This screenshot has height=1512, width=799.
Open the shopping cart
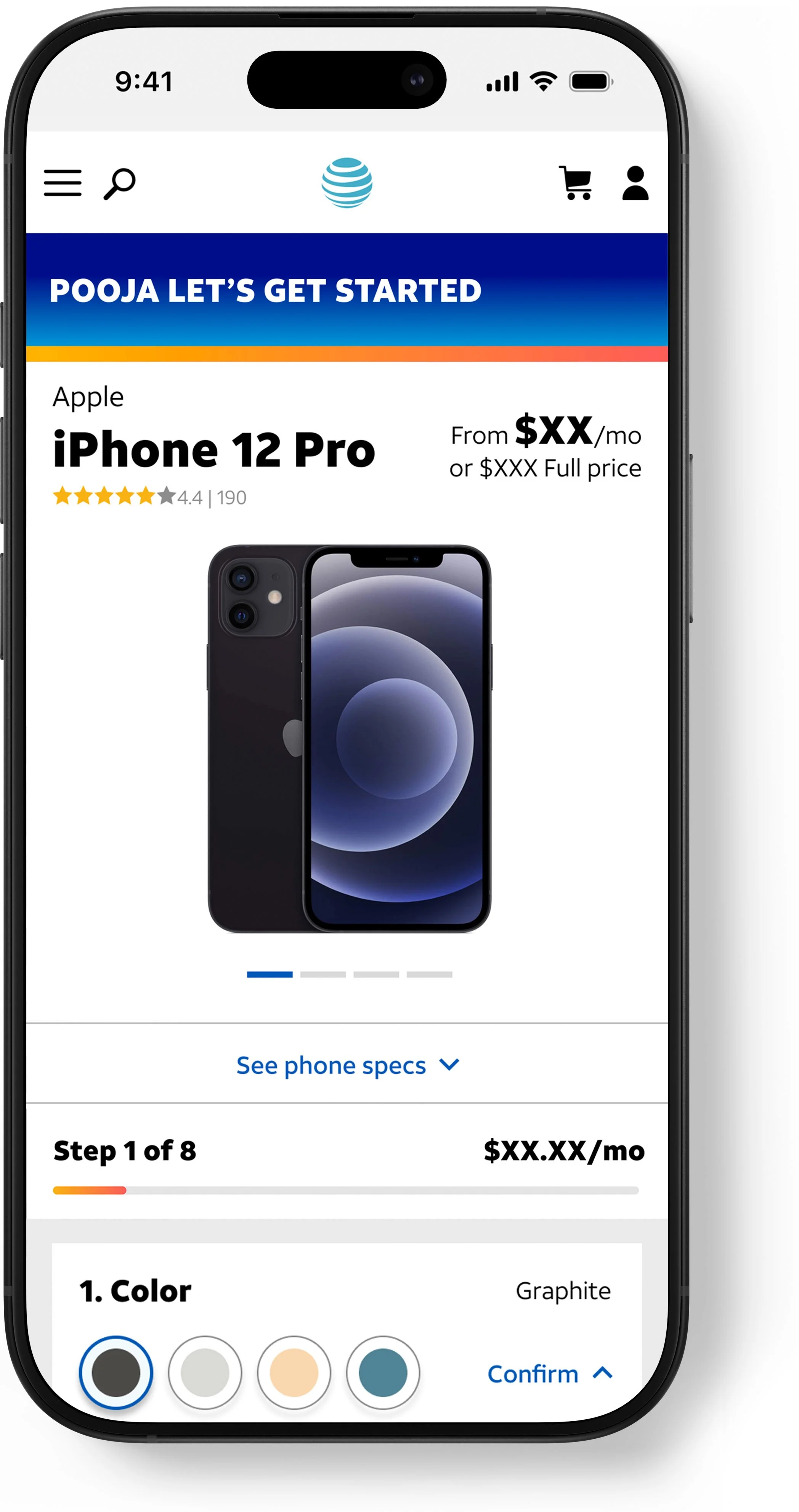pos(576,183)
